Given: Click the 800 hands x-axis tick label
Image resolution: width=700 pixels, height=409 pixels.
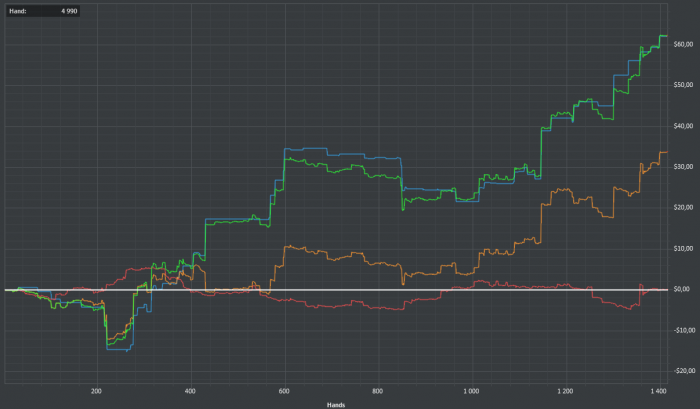Looking at the screenshot, I should 378,391.
